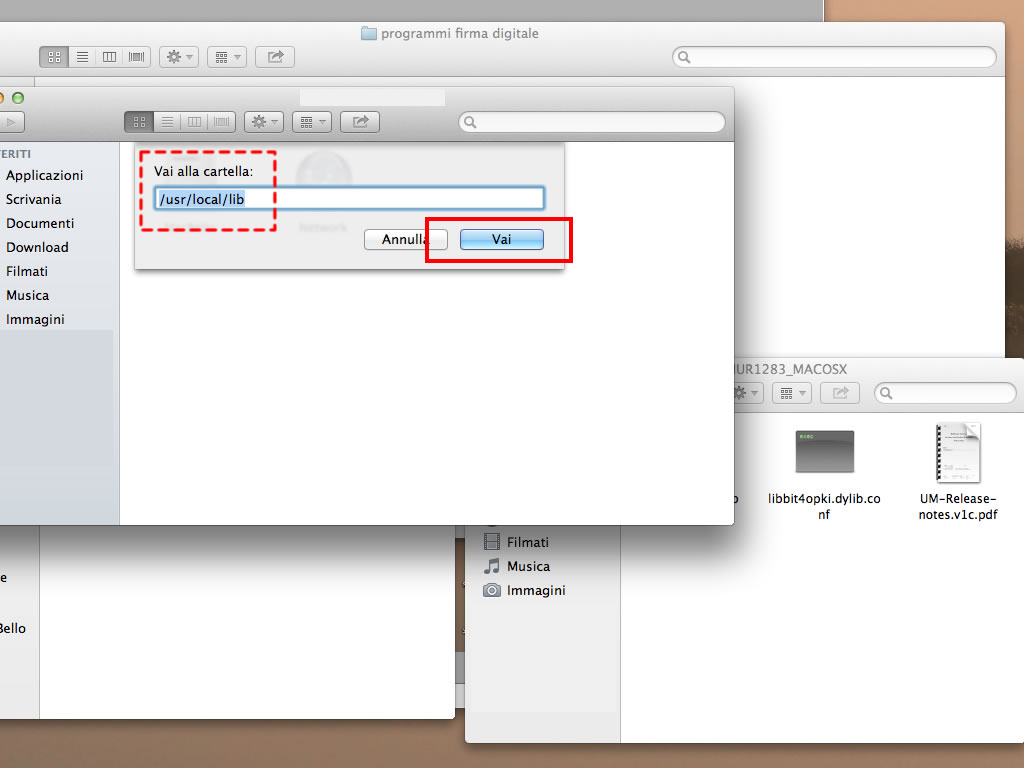Select Immagini with the camera icon

[x=535, y=590]
